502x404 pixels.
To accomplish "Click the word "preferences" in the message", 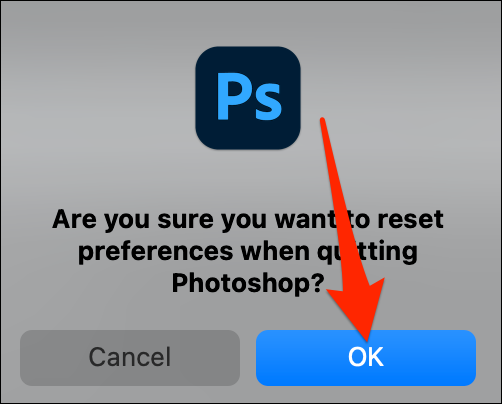I will tap(155, 253).
